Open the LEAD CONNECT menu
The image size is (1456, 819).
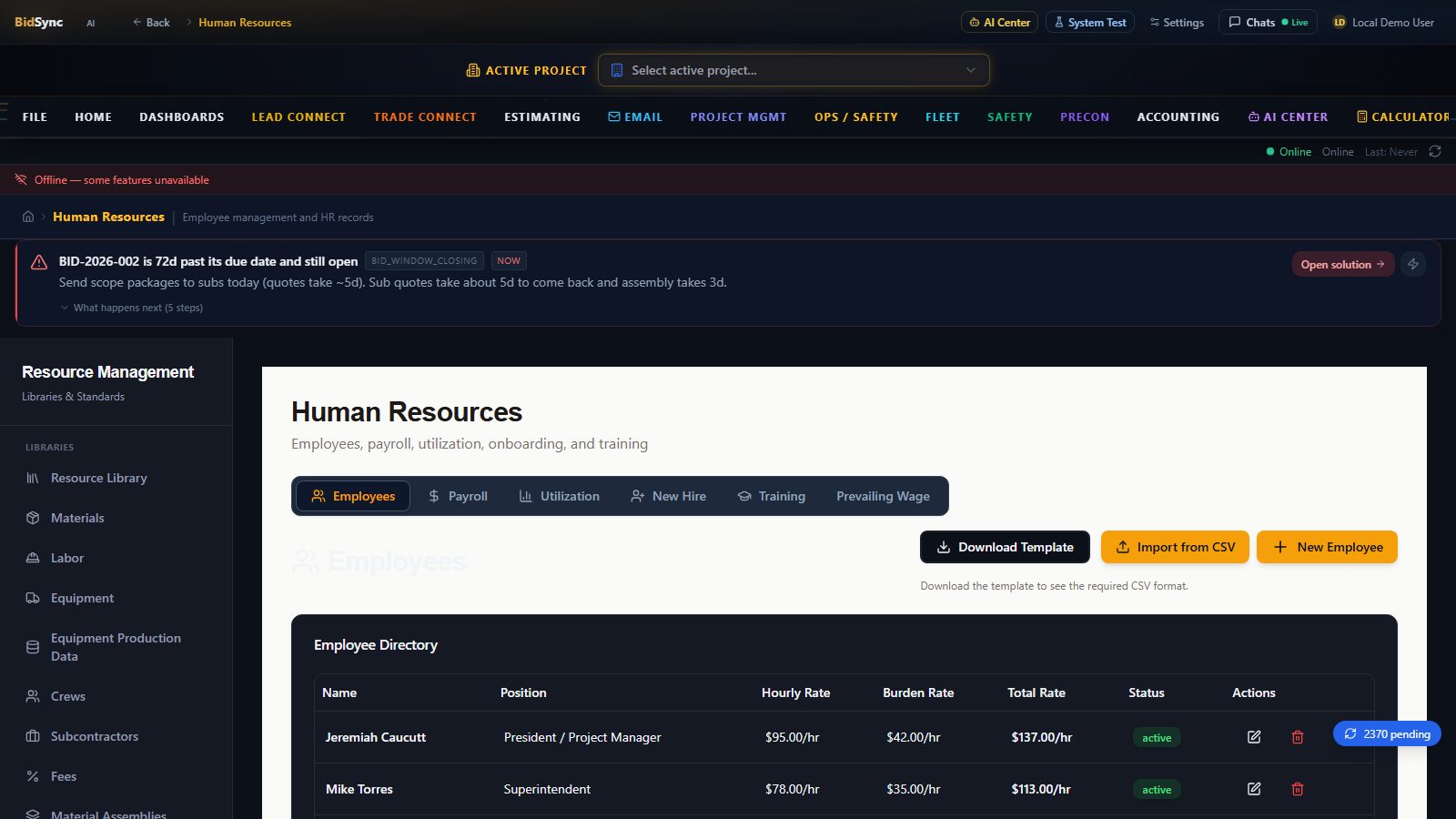(298, 116)
